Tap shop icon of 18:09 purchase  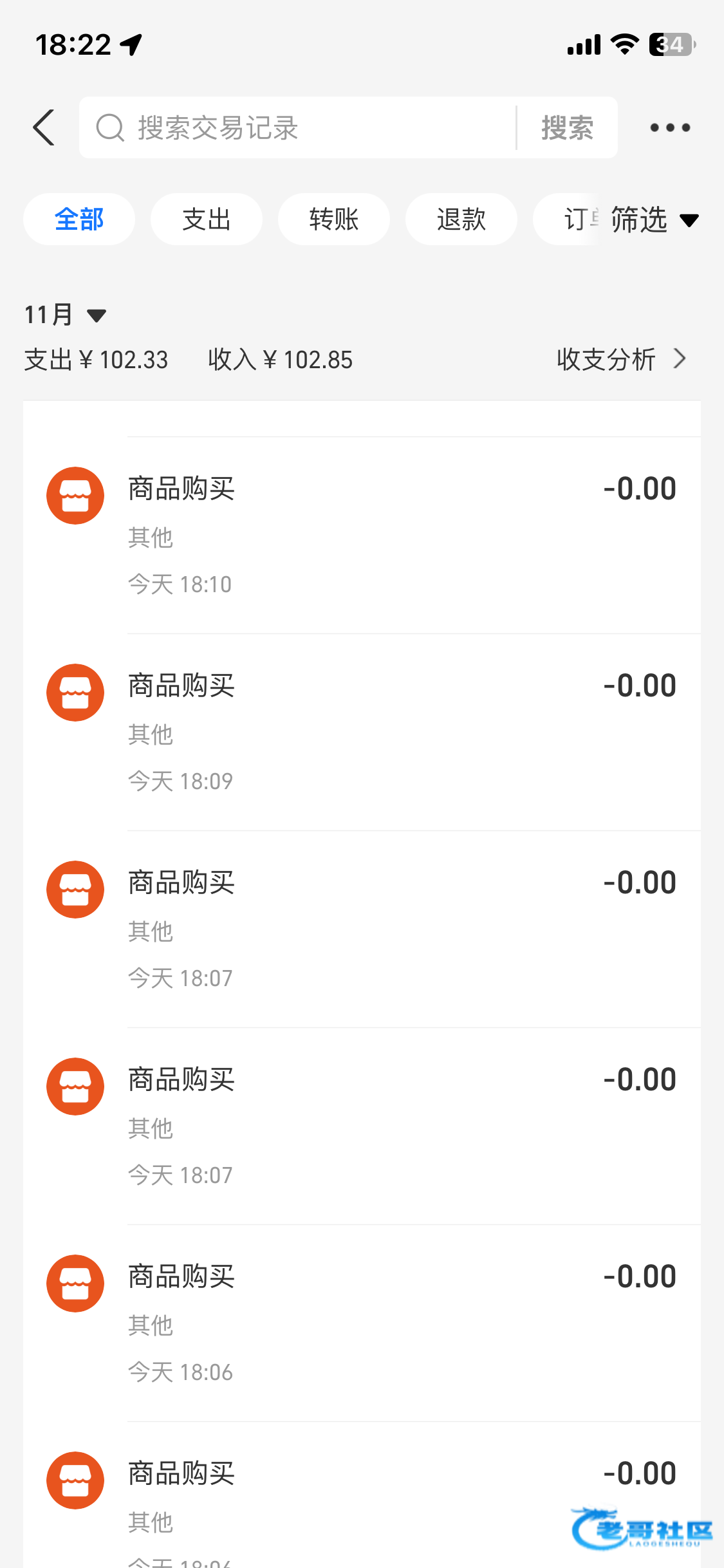(75, 693)
